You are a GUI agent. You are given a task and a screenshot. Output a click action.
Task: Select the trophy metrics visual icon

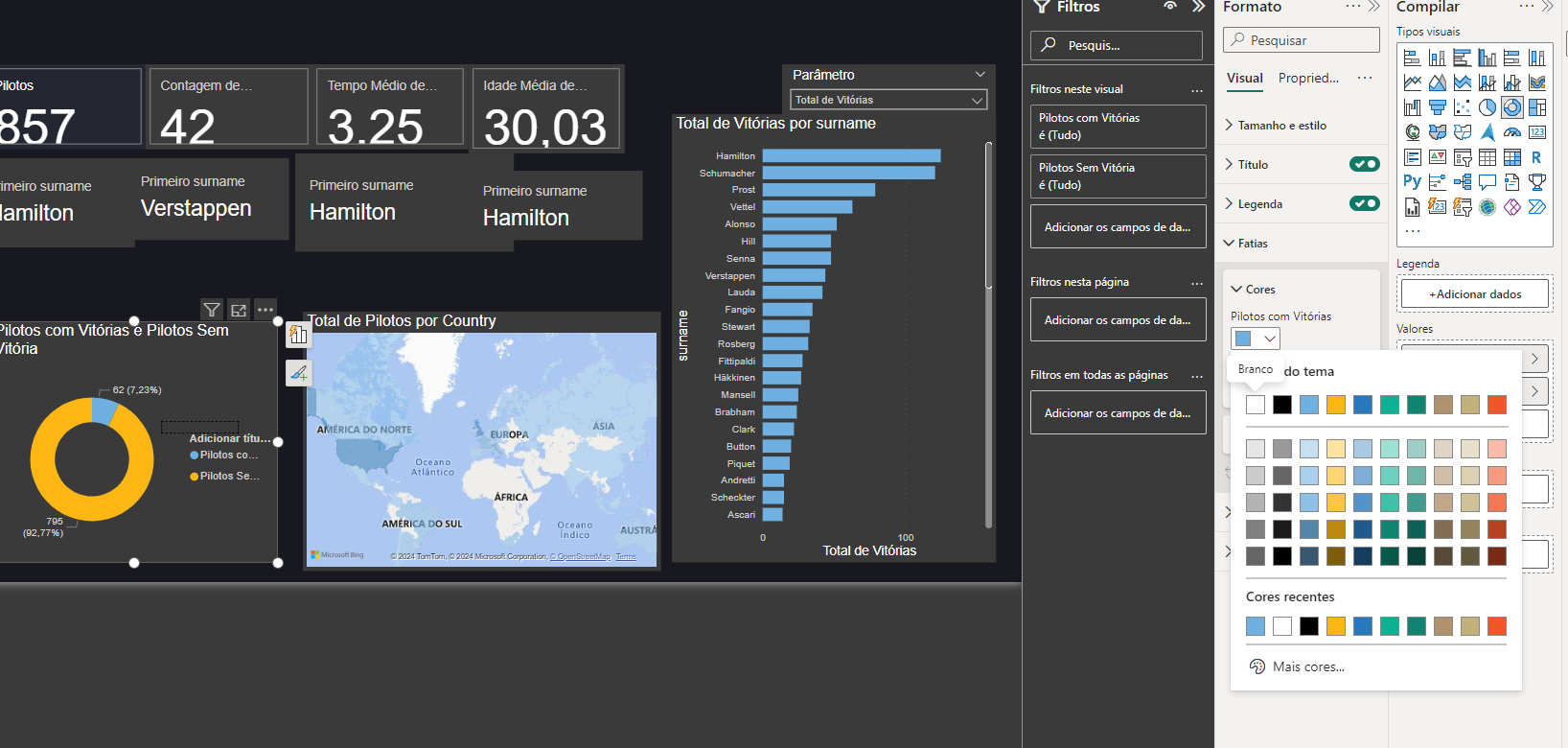point(1537,182)
